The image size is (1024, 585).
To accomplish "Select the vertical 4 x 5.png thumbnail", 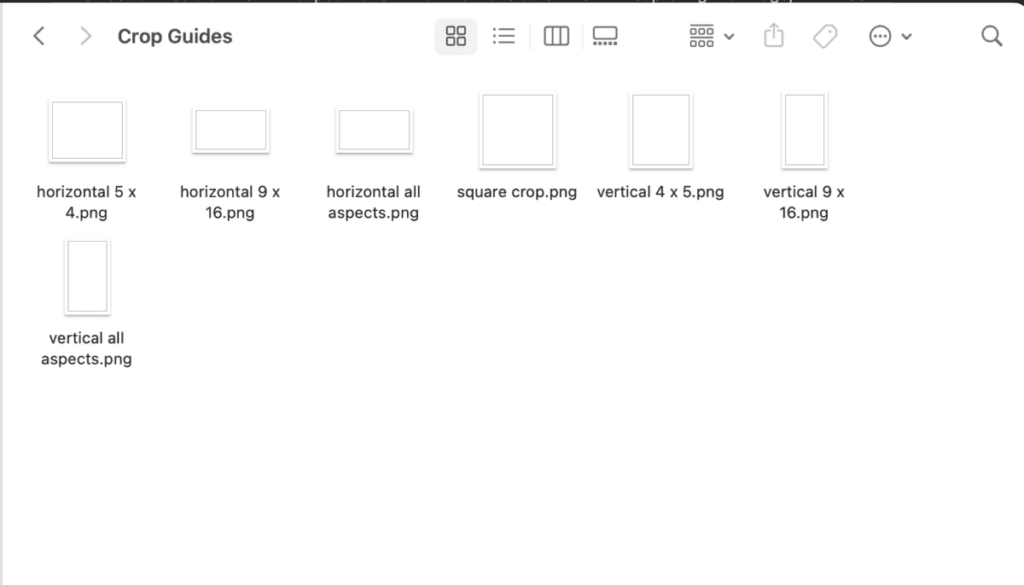I will tap(661, 131).
